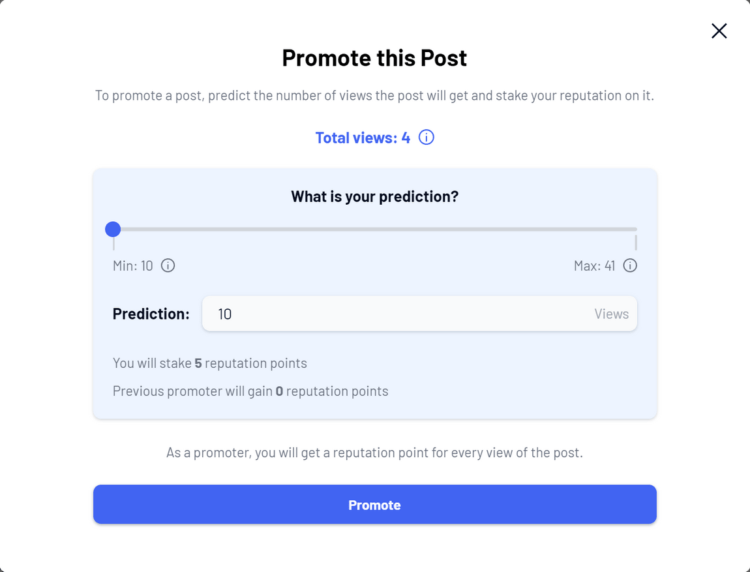Click the bold "Prediction:" label
750x572 pixels.
point(151,314)
